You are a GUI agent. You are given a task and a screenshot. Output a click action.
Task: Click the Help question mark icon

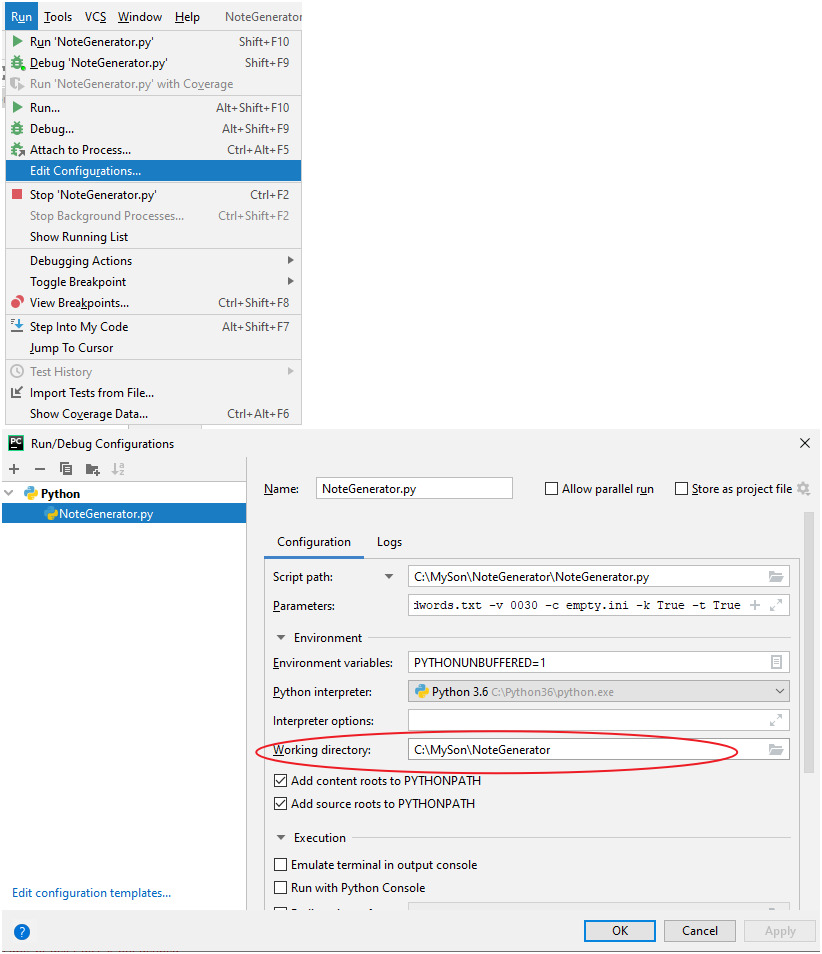[22, 931]
